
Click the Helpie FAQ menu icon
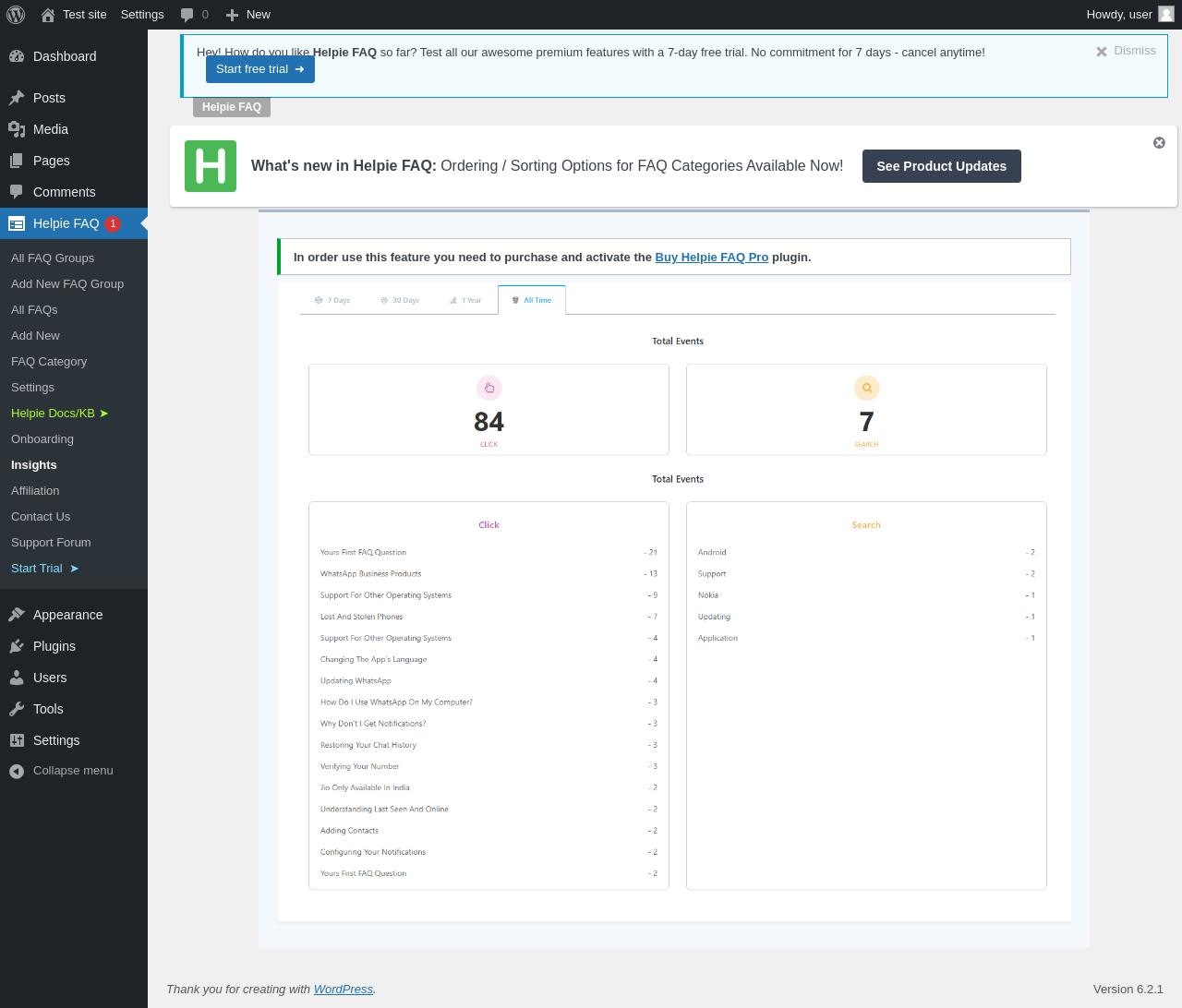(17, 223)
